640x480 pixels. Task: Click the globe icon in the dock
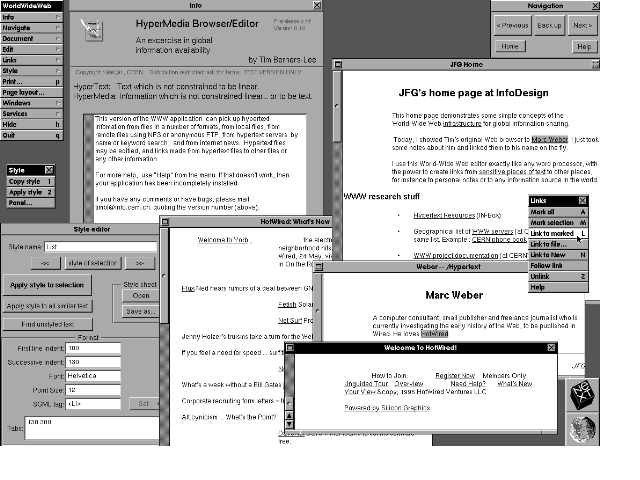583,429
